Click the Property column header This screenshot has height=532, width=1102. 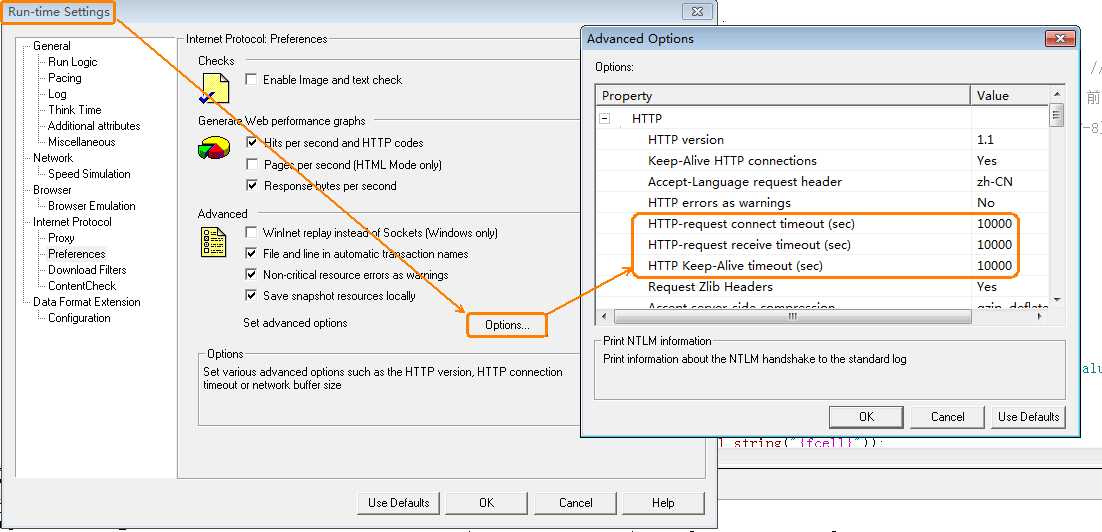[784, 96]
